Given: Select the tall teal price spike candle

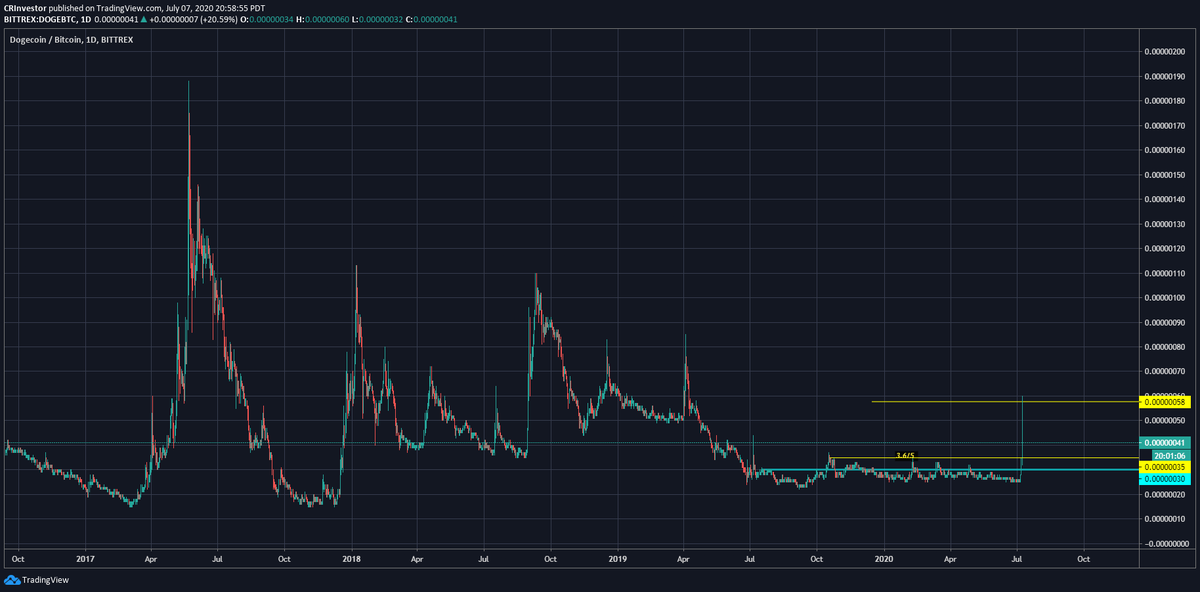Looking at the screenshot, I should (1022, 430).
